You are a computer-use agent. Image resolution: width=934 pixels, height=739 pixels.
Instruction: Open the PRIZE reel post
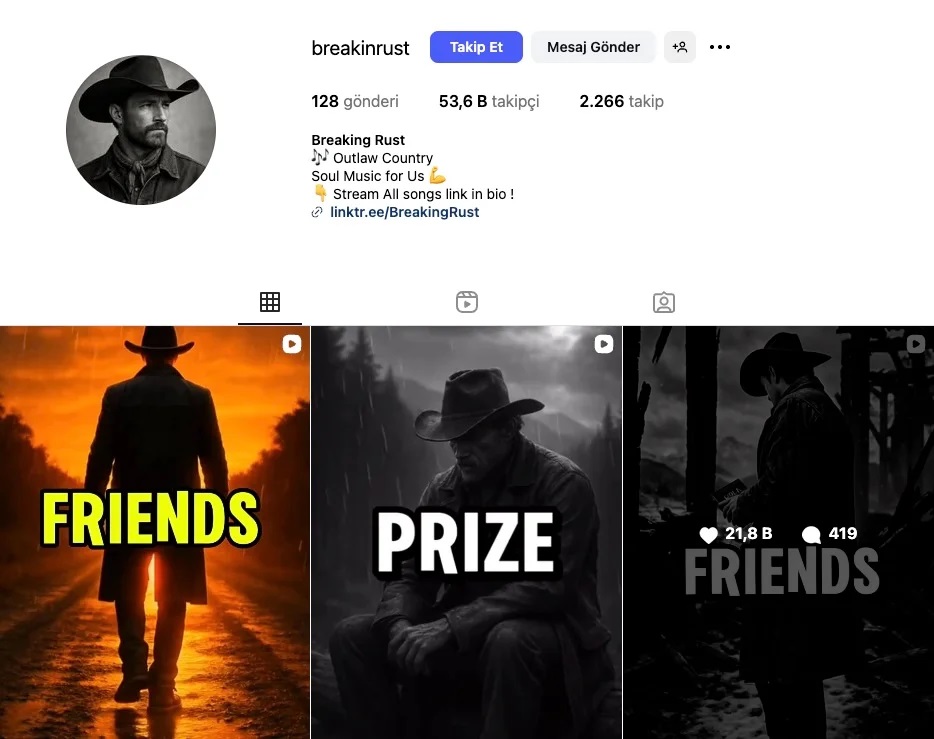point(466,532)
